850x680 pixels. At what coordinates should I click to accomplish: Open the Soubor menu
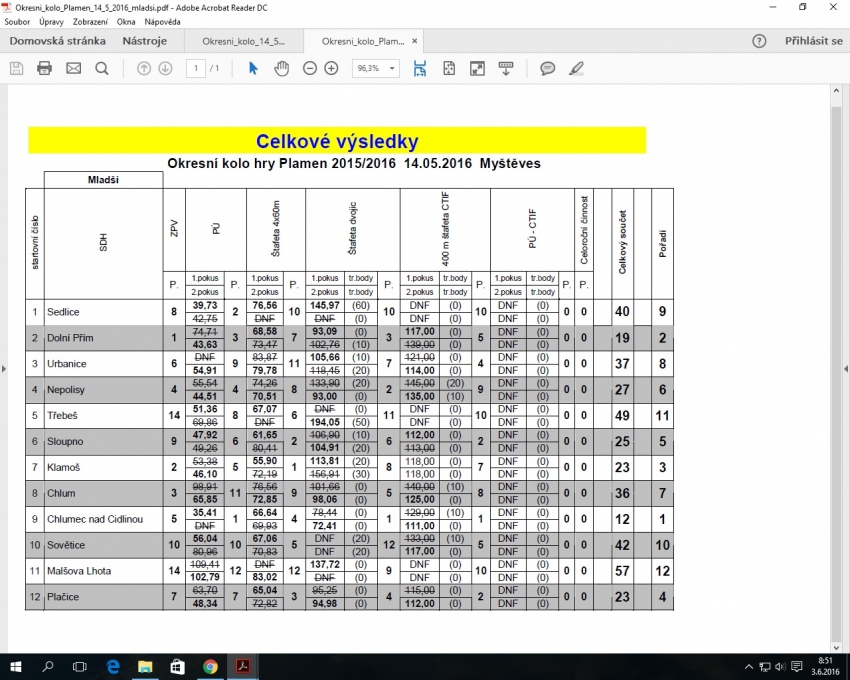pos(17,21)
